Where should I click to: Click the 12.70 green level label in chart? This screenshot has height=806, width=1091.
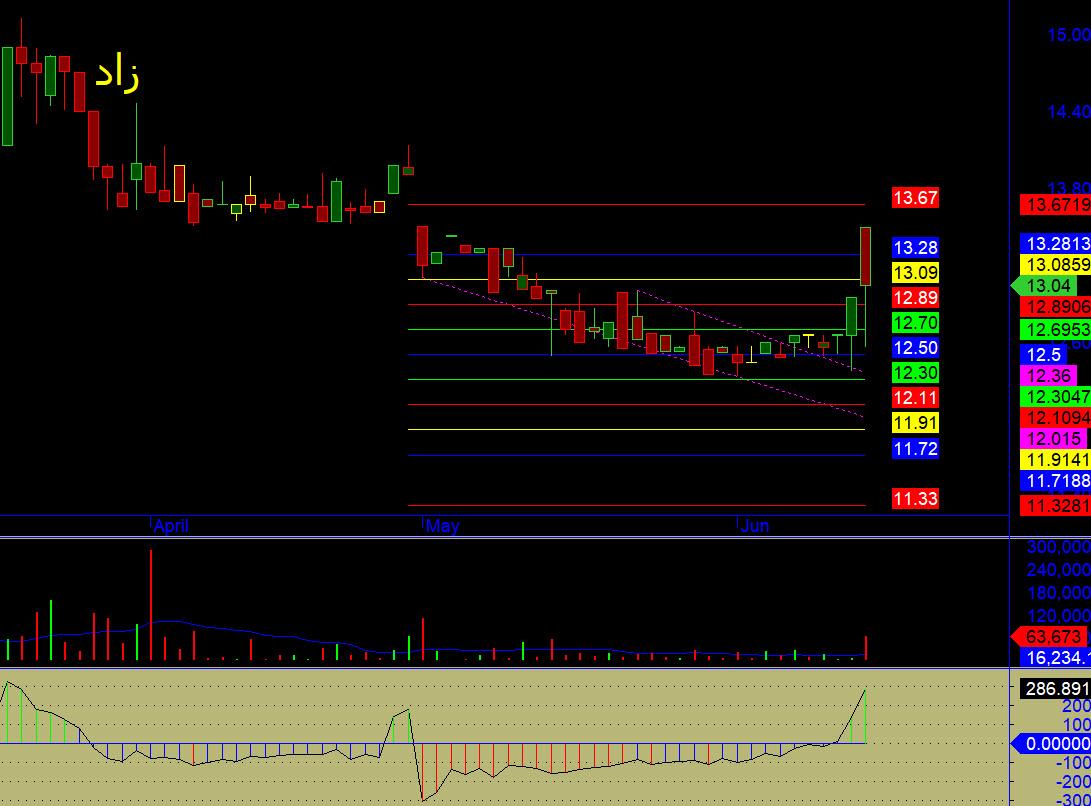coord(915,323)
